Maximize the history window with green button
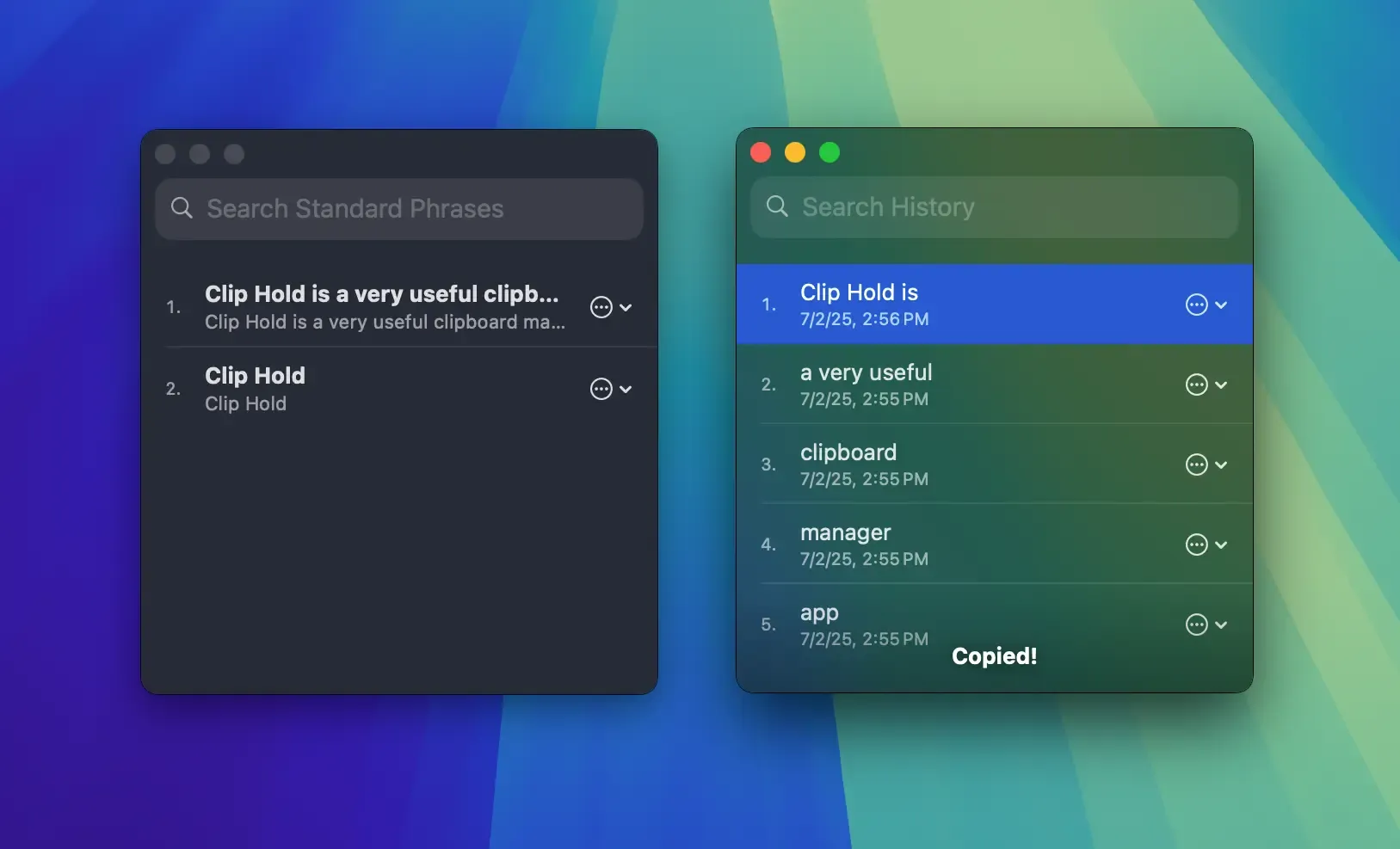The width and height of the screenshot is (1400, 849). click(830, 152)
